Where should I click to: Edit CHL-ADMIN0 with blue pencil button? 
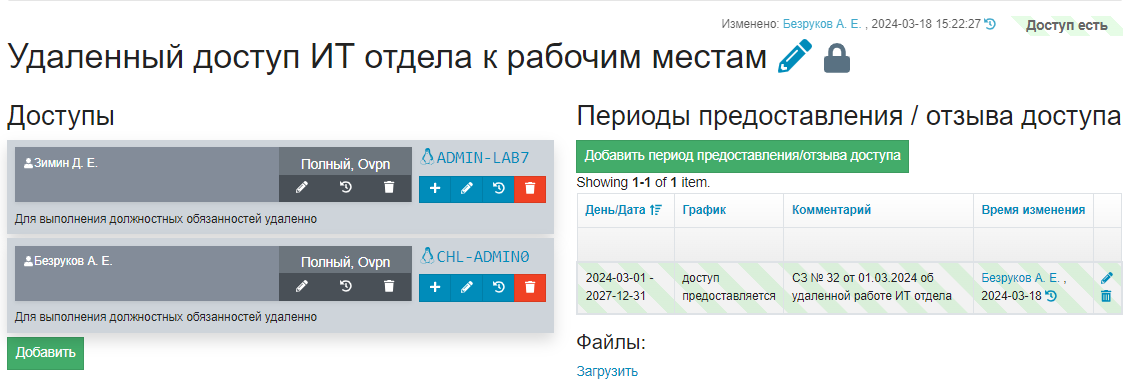click(466, 288)
